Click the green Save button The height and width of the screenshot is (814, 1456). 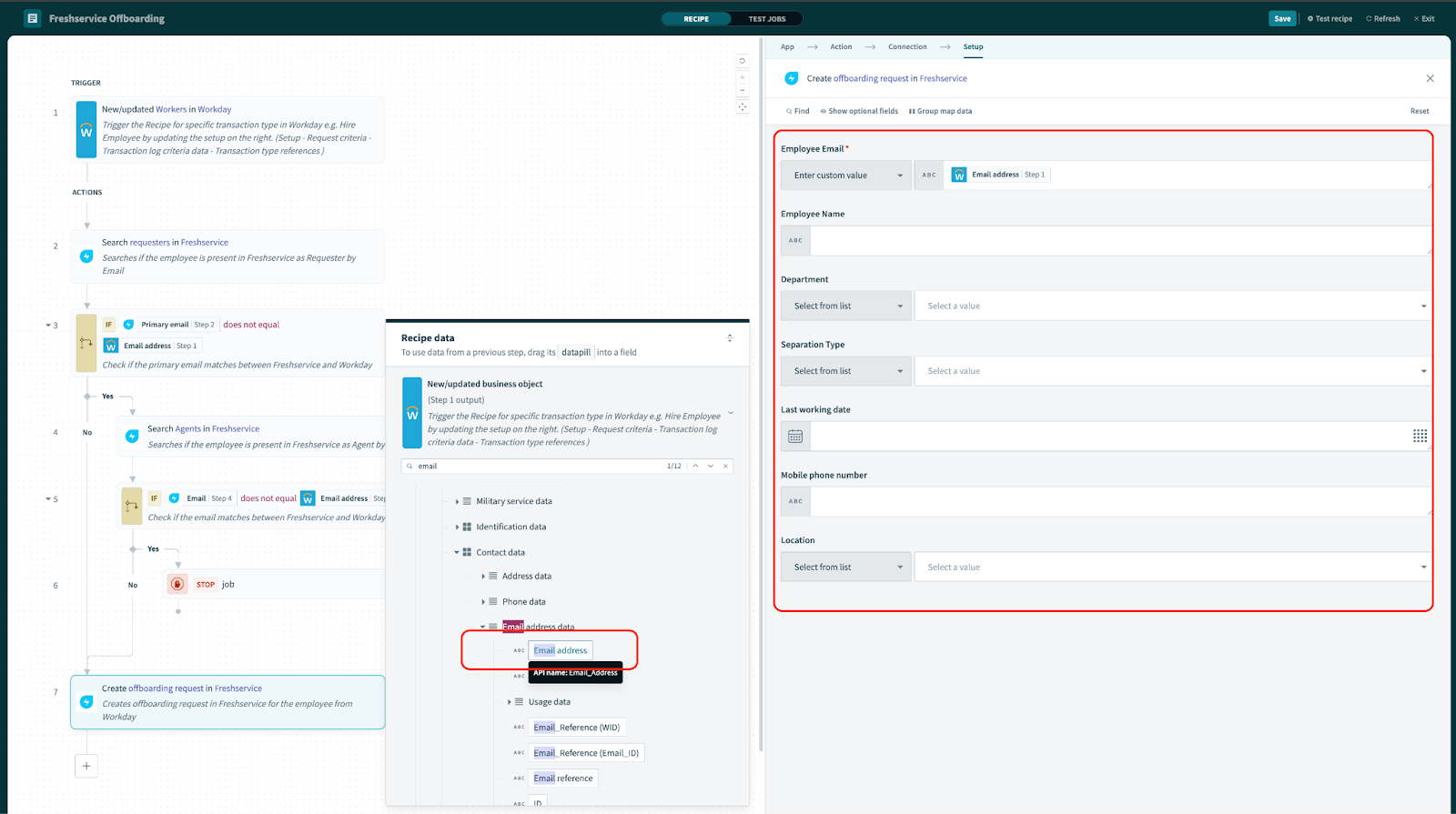[1282, 18]
